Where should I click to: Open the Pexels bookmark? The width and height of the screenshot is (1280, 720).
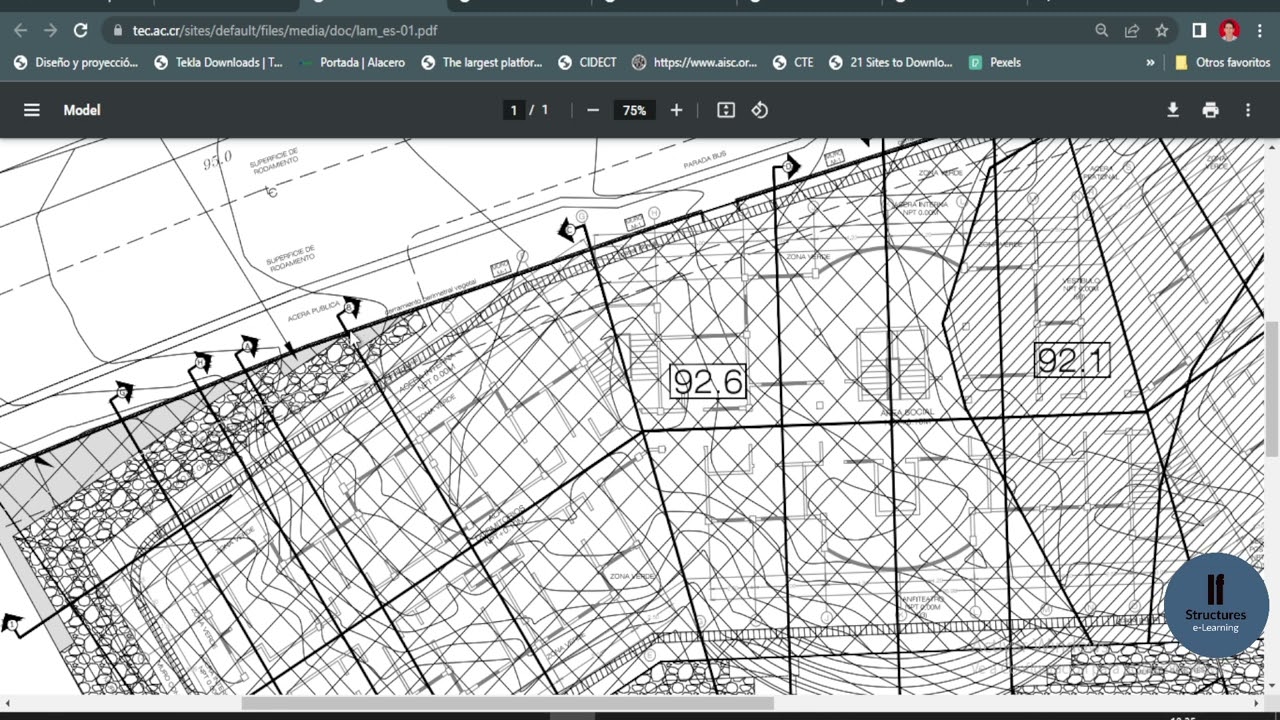[x=995, y=62]
